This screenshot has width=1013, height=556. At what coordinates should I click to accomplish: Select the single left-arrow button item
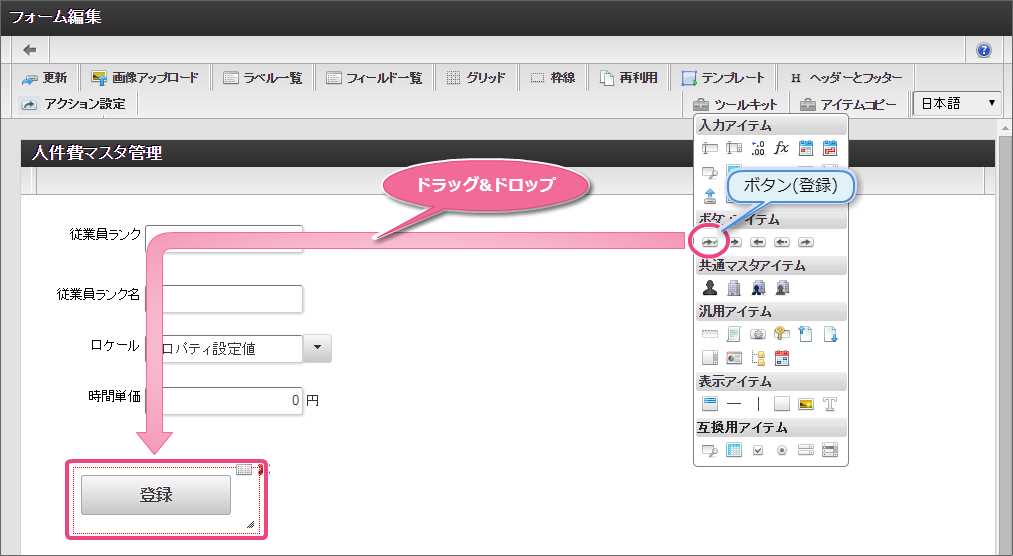[x=758, y=242]
